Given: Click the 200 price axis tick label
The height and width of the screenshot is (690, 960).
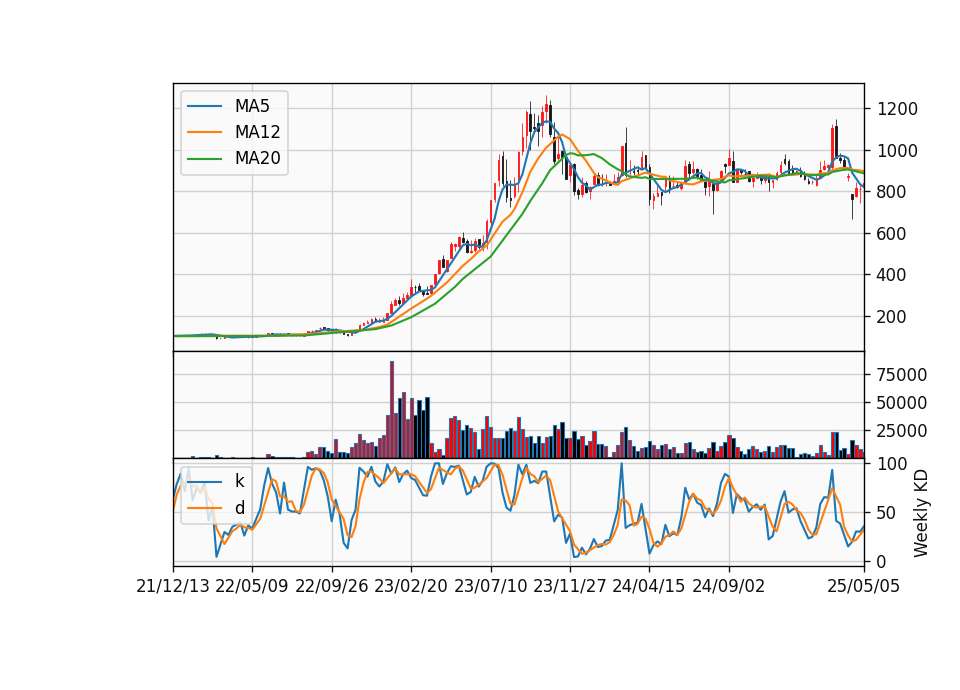Looking at the screenshot, I should (x=892, y=317).
